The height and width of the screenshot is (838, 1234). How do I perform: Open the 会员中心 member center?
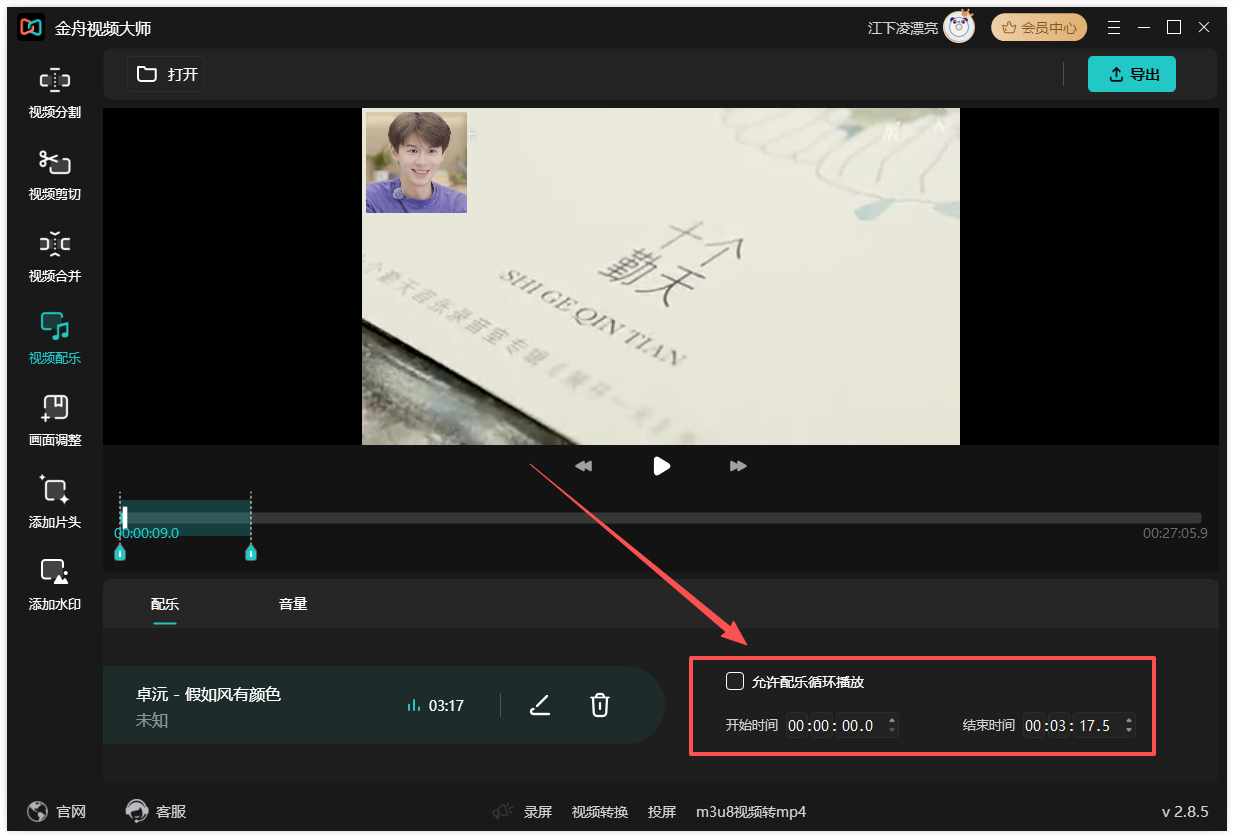(x=1039, y=28)
